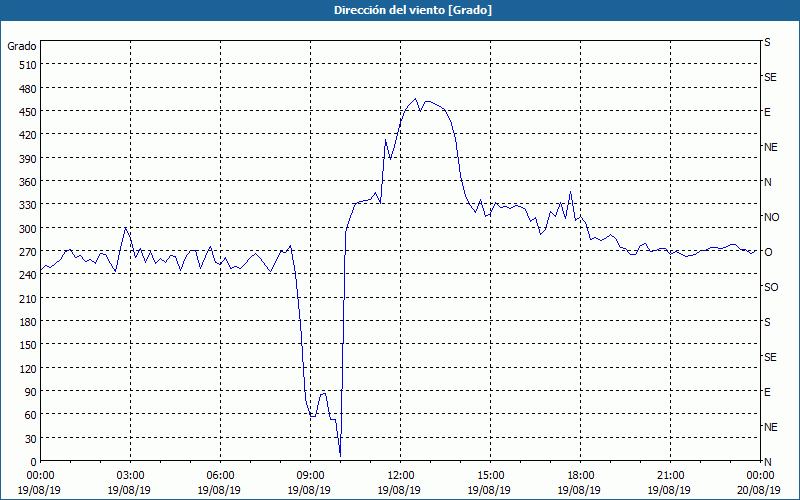The width and height of the screenshot is (800, 500).
Task: Click the 'NE' compass label near the 405 level
Action: (x=771, y=147)
